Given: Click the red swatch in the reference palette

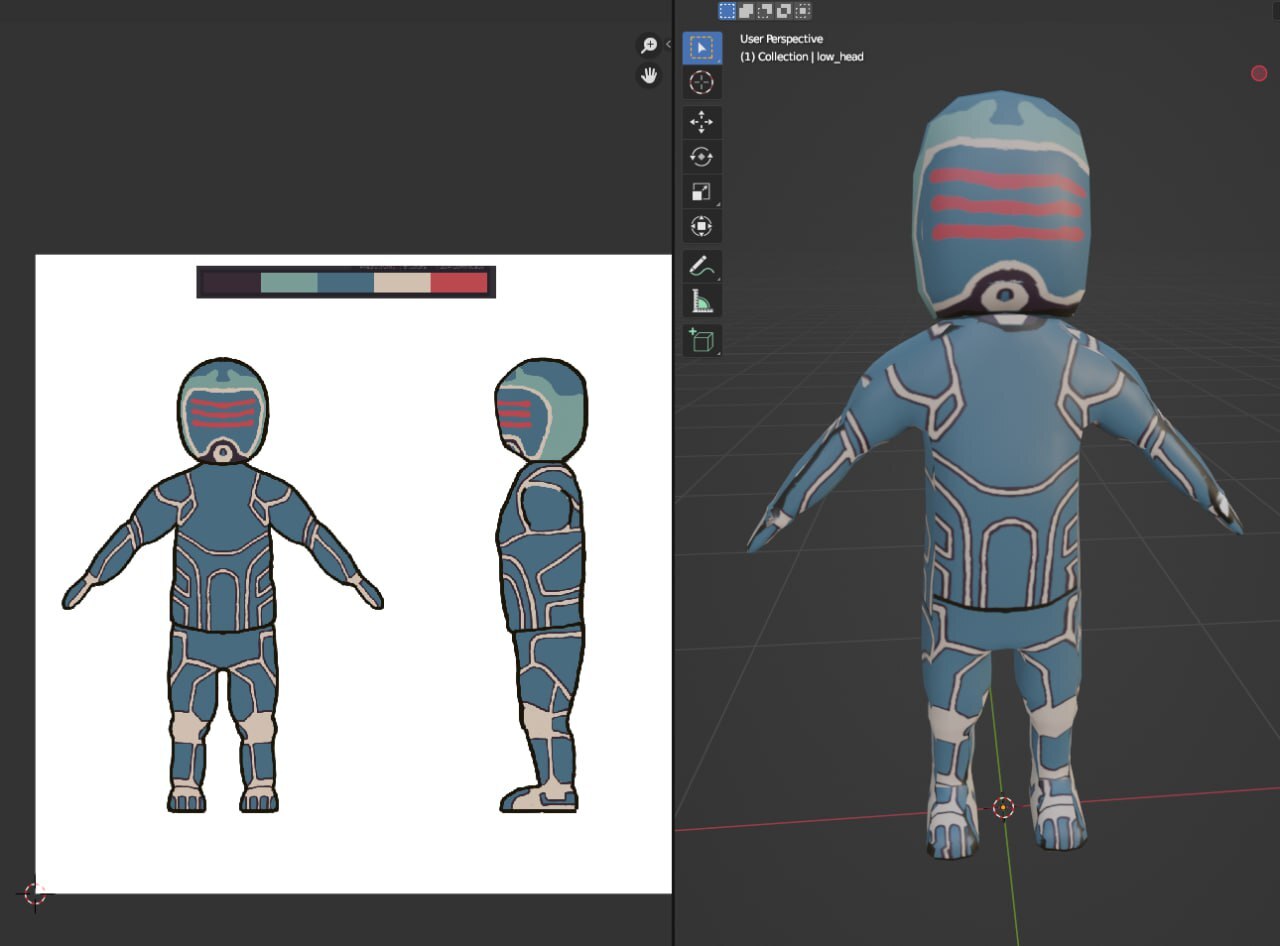Looking at the screenshot, I should coord(458,283).
